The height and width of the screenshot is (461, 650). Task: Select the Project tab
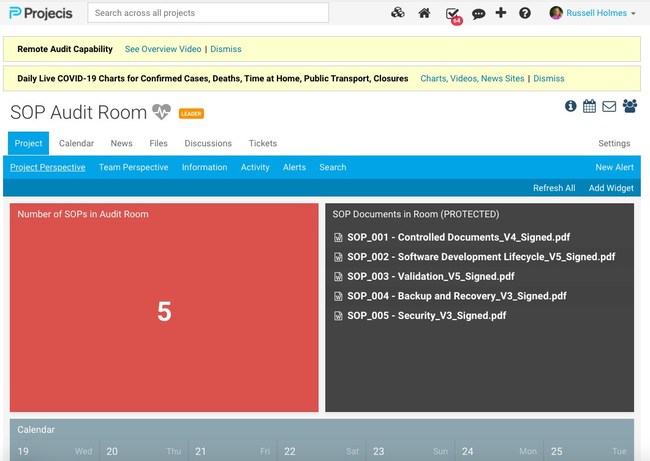coord(28,143)
